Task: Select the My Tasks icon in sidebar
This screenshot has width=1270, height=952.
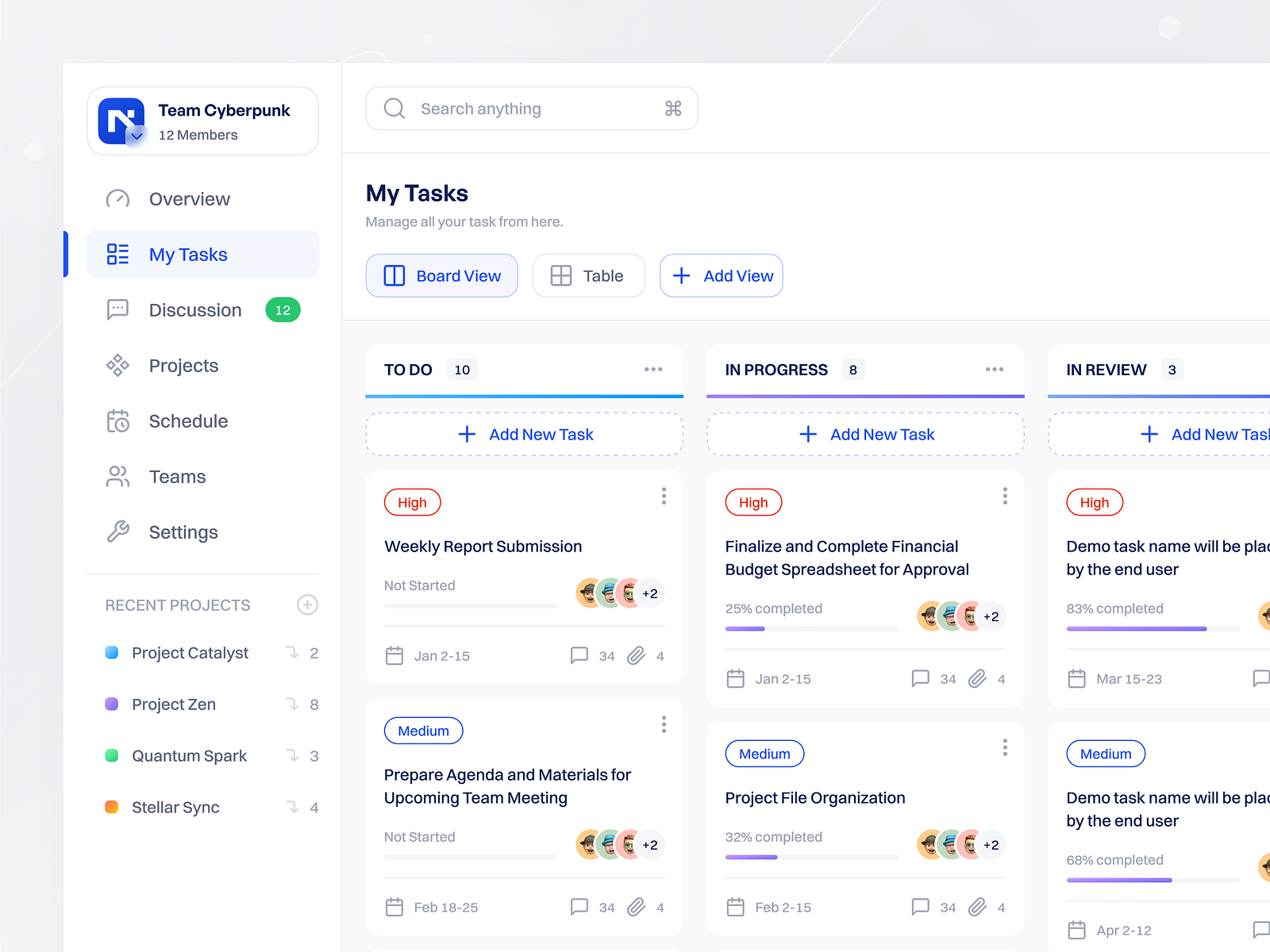Action: click(x=117, y=254)
